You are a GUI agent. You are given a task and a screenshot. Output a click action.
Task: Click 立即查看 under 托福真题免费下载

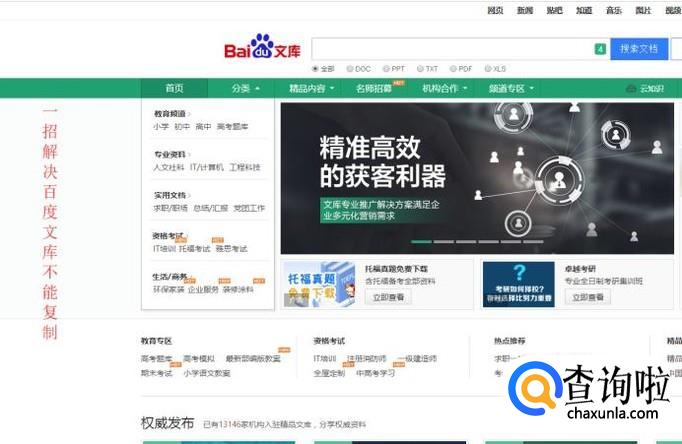coord(388,297)
